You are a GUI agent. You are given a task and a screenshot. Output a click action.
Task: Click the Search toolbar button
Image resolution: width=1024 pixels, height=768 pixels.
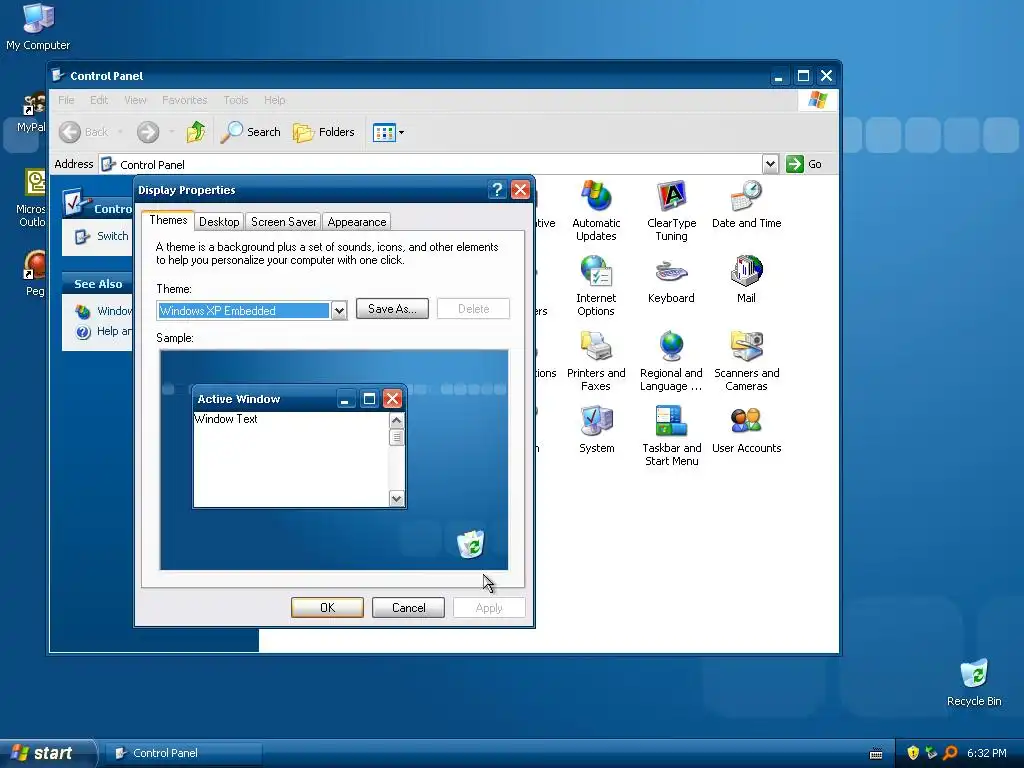251,132
